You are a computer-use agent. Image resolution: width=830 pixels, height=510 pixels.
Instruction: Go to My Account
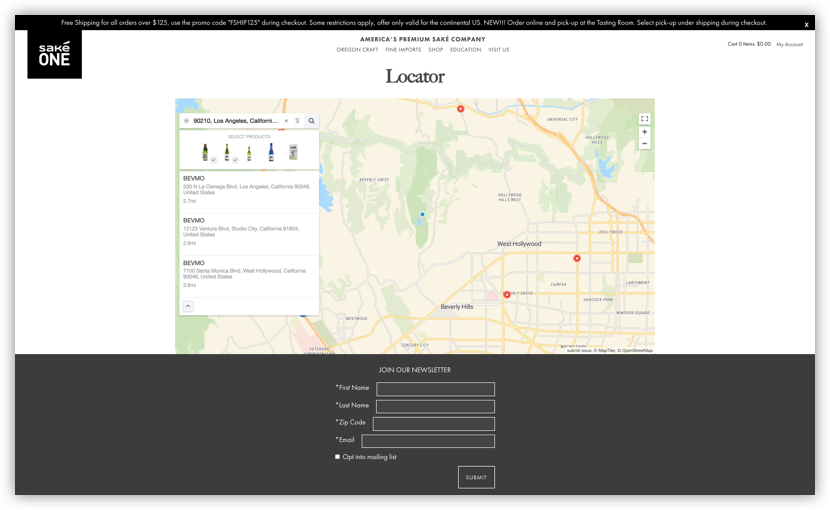tap(790, 44)
